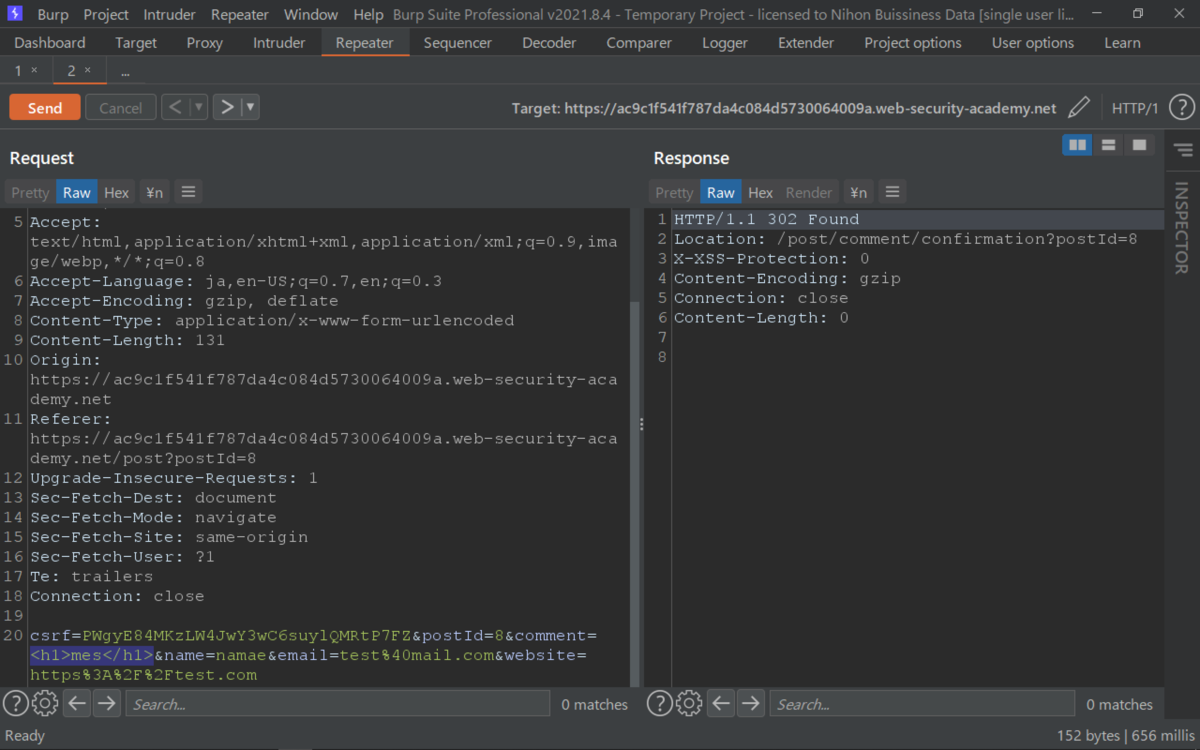Open the Help menu
Viewport: 1200px width, 750px height.
(368, 14)
